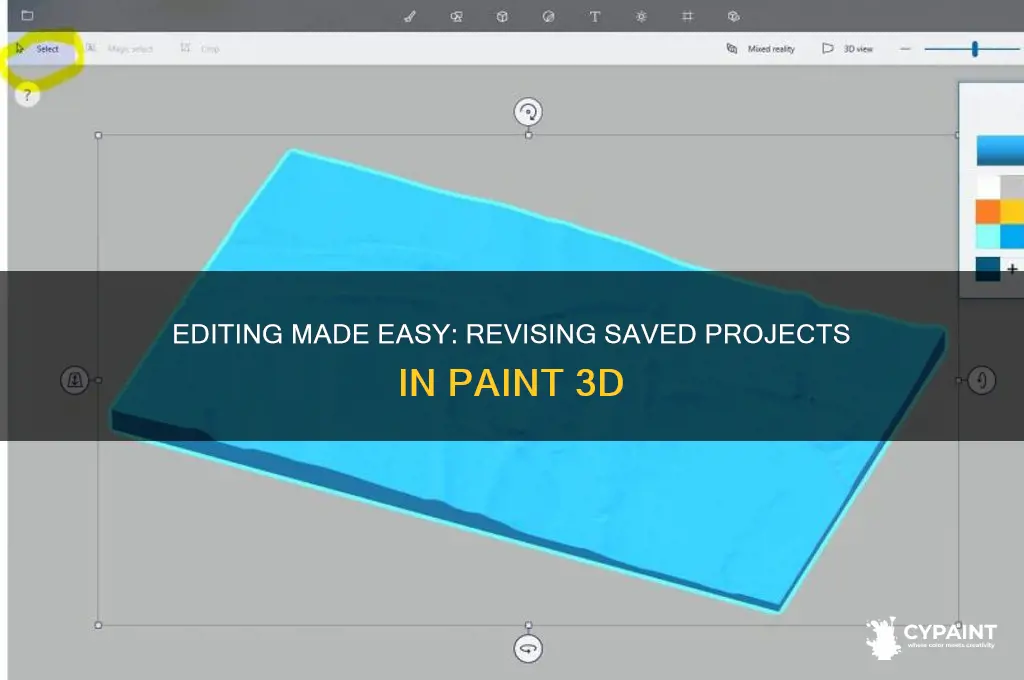The width and height of the screenshot is (1024, 680).
Task: Click the top-middle selection edge handle
Action: 528,135
